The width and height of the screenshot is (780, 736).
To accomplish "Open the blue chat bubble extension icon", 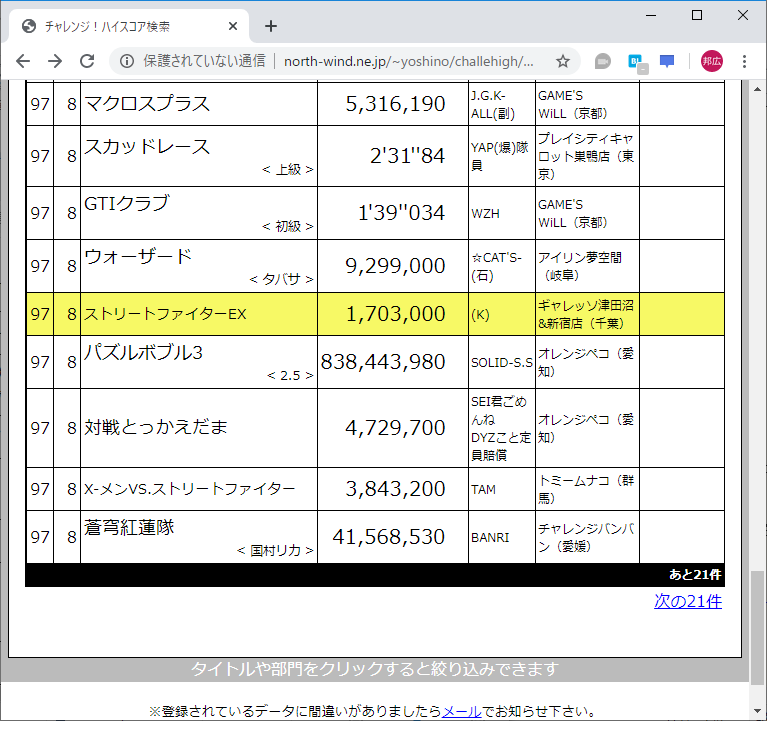I will click(x=667, y=61).
